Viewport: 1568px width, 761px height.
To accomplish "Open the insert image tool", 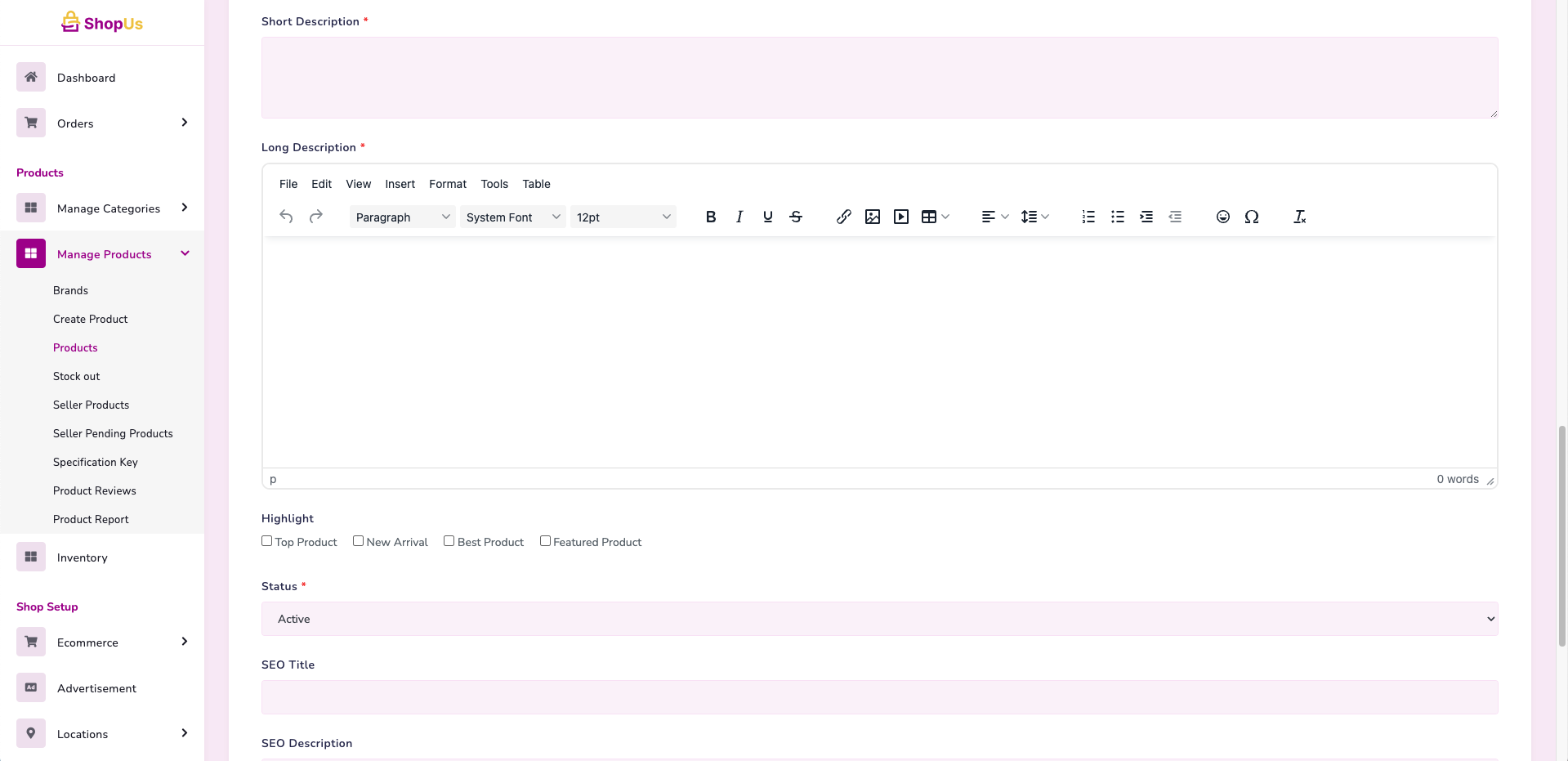I will (872, 217).
